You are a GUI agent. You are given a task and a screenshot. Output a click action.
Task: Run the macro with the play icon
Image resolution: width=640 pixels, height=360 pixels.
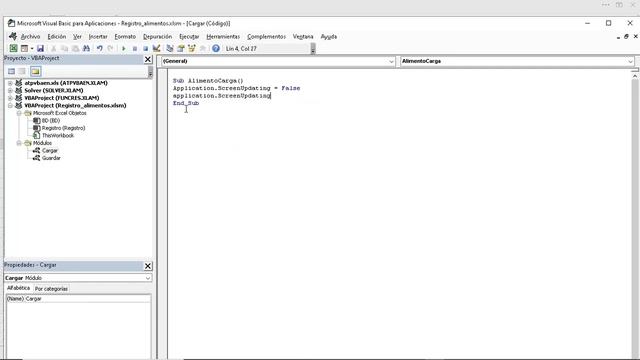click(x=124, y=49)
